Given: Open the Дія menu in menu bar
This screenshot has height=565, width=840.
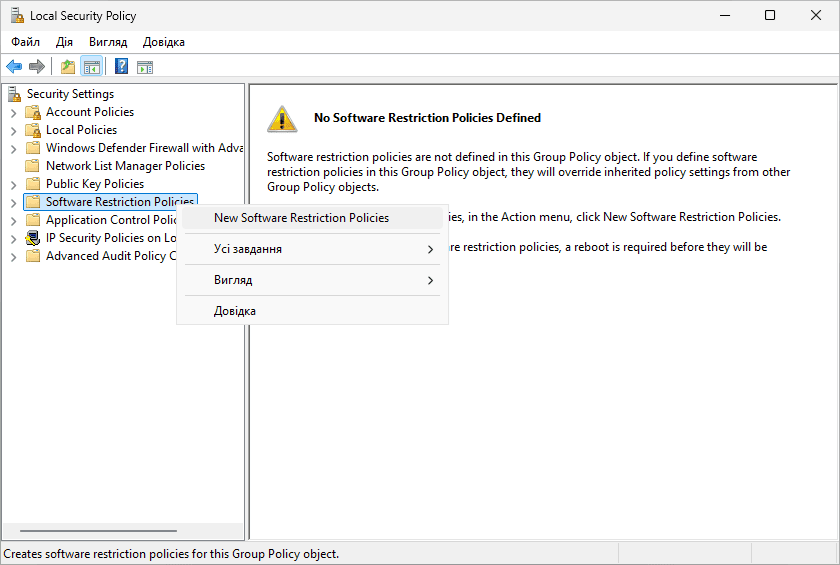Looking at the screenshot, I should [64, 42].
